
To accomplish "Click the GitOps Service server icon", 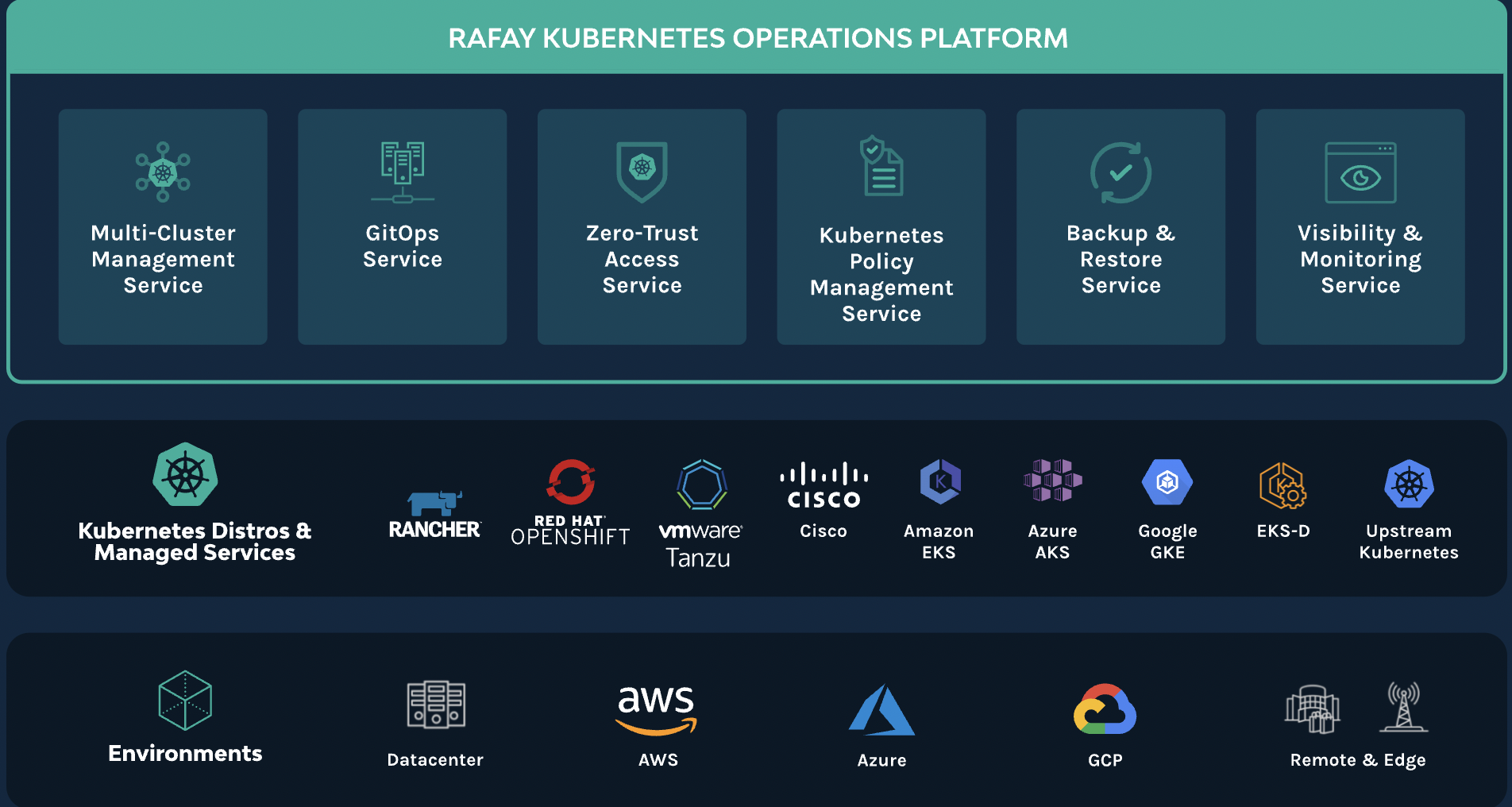I will pos(403,172).
